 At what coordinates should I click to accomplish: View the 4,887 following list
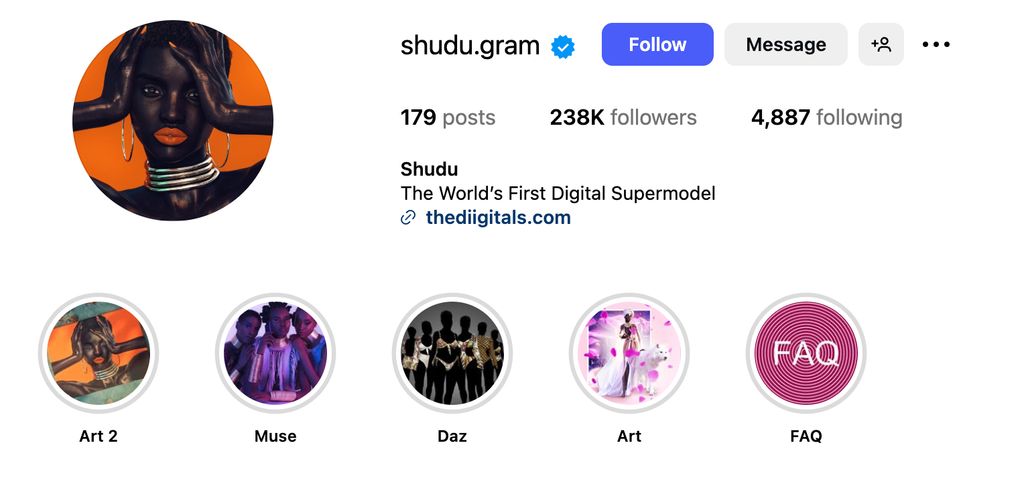coord(826,118)
